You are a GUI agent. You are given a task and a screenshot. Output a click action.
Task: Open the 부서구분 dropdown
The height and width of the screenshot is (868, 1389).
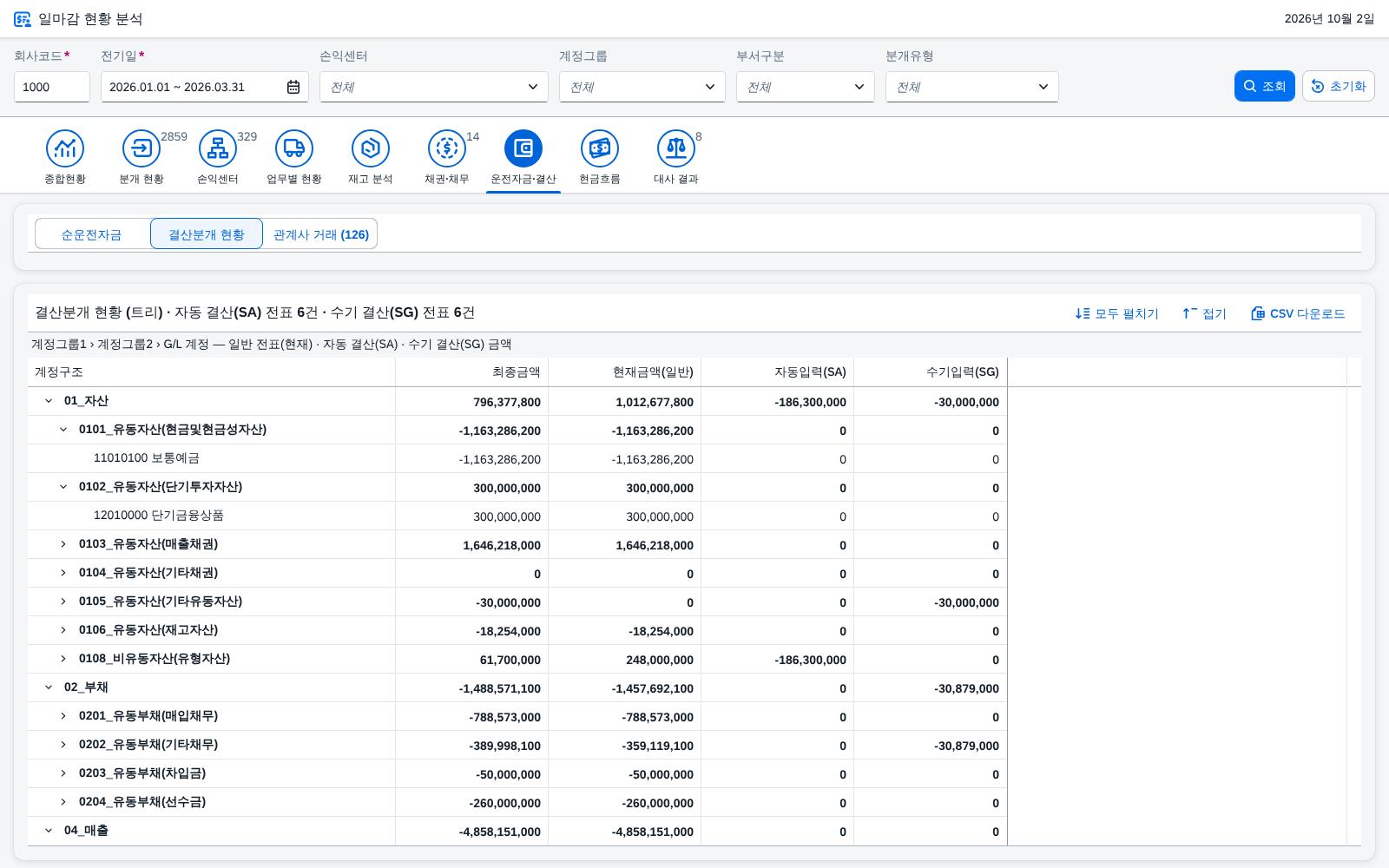click(x=806, y=87)
